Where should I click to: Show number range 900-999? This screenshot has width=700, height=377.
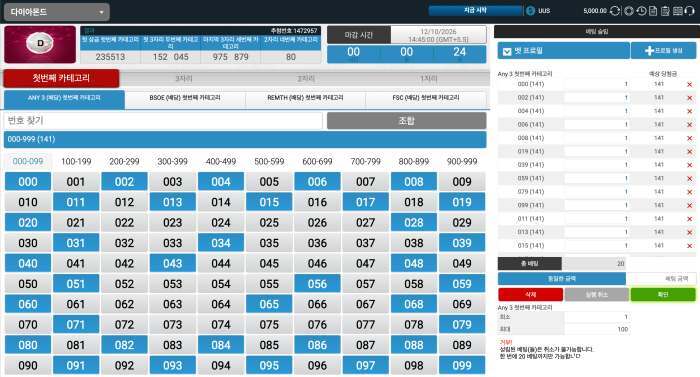tap(462, 161)
